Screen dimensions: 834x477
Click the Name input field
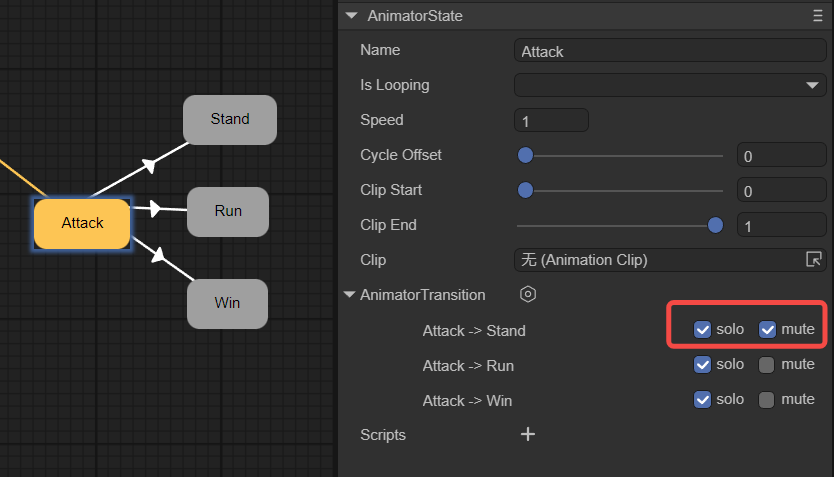point(670,51)
